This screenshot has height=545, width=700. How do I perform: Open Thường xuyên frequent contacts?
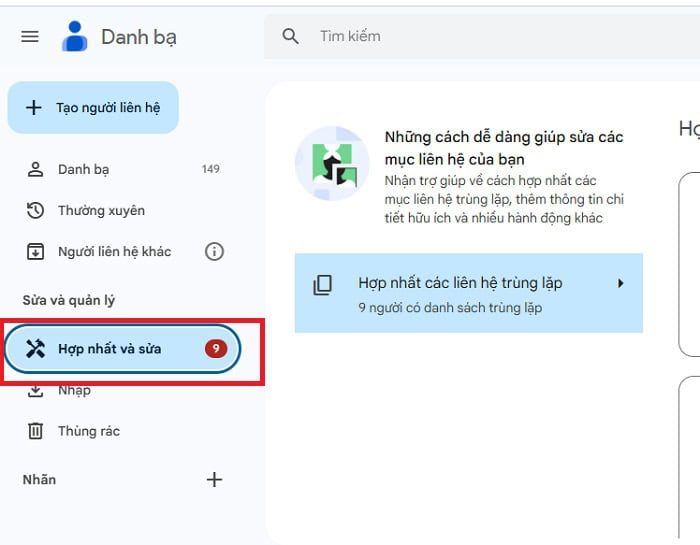click(x=121, y=210)
